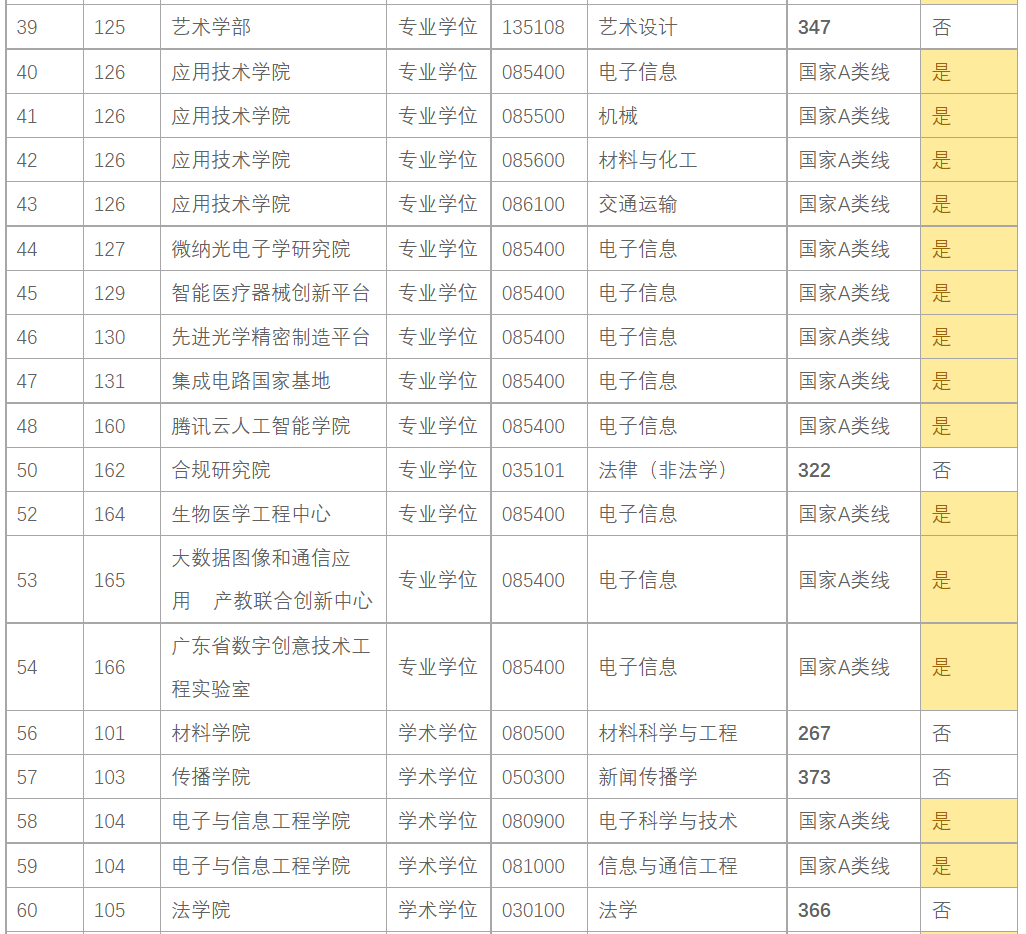Click the 交通运输 major cell
Screen dimensions: 1026x934
coord(638,204)
